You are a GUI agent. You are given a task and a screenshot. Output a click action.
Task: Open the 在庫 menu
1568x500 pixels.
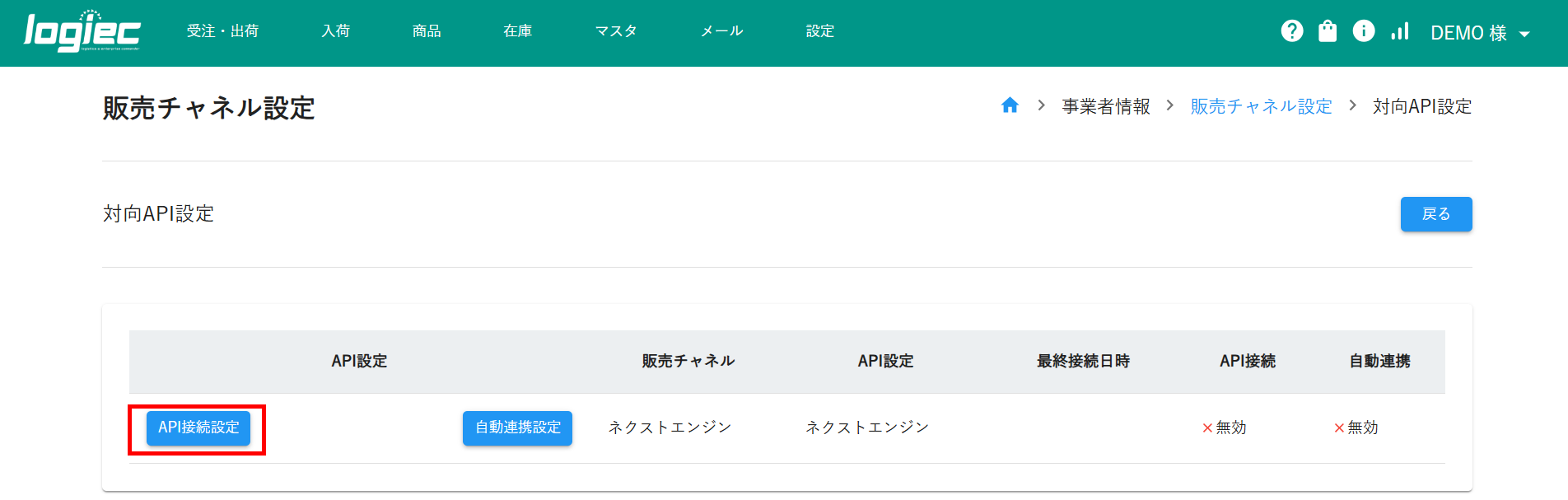[517, 31]
